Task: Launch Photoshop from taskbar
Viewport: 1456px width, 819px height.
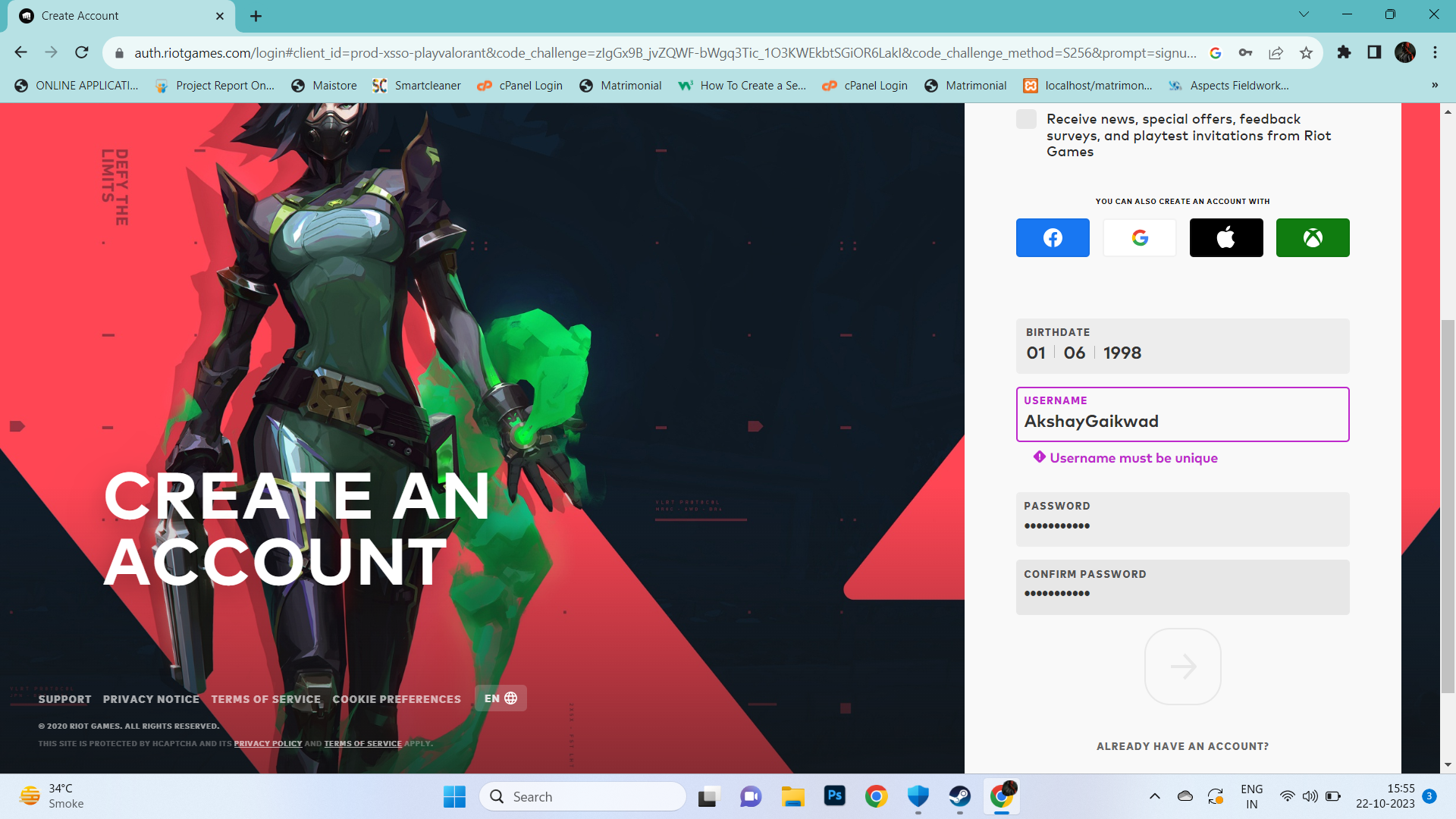Action: point(834,796)
